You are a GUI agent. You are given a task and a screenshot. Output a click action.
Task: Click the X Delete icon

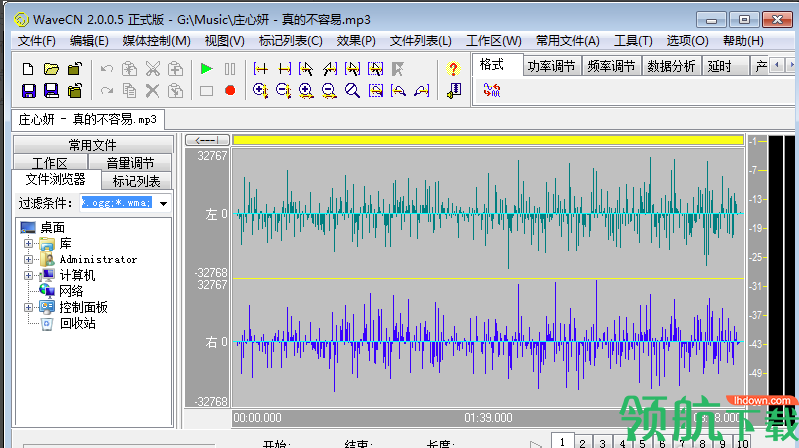tap(152, 91)
